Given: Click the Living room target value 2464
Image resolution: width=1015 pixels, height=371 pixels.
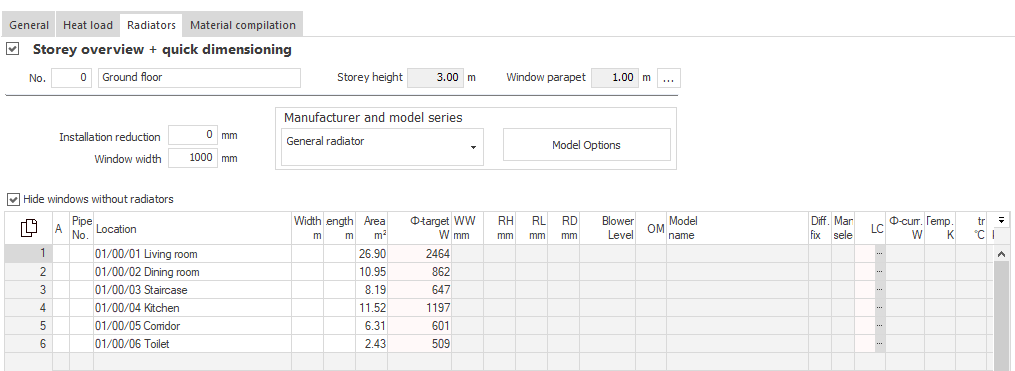Looking at the screenshot, I should click(419, 254).
